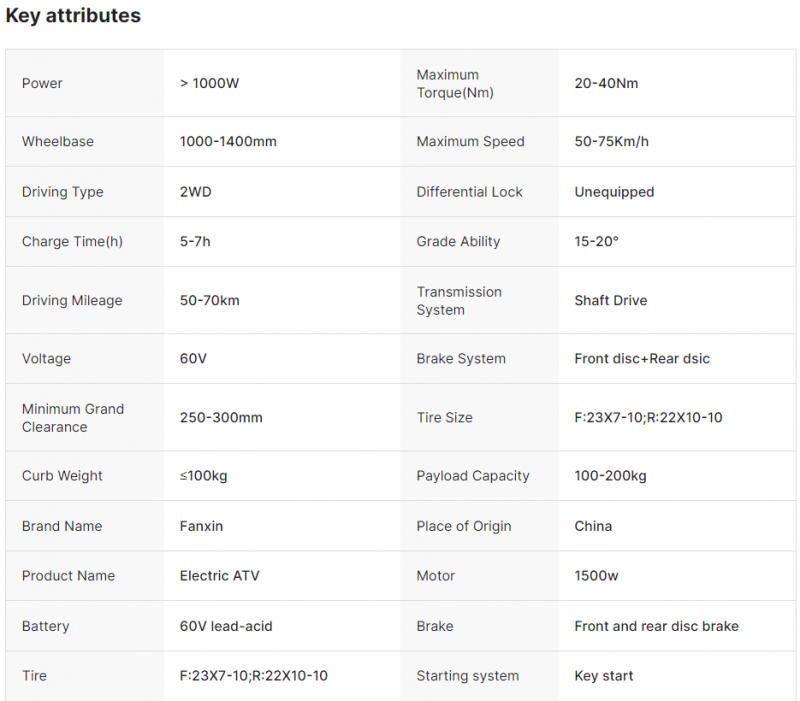This screenshot has height=701, width=800.
Task: Click the Key attributes heading
Action: [73, 15]
